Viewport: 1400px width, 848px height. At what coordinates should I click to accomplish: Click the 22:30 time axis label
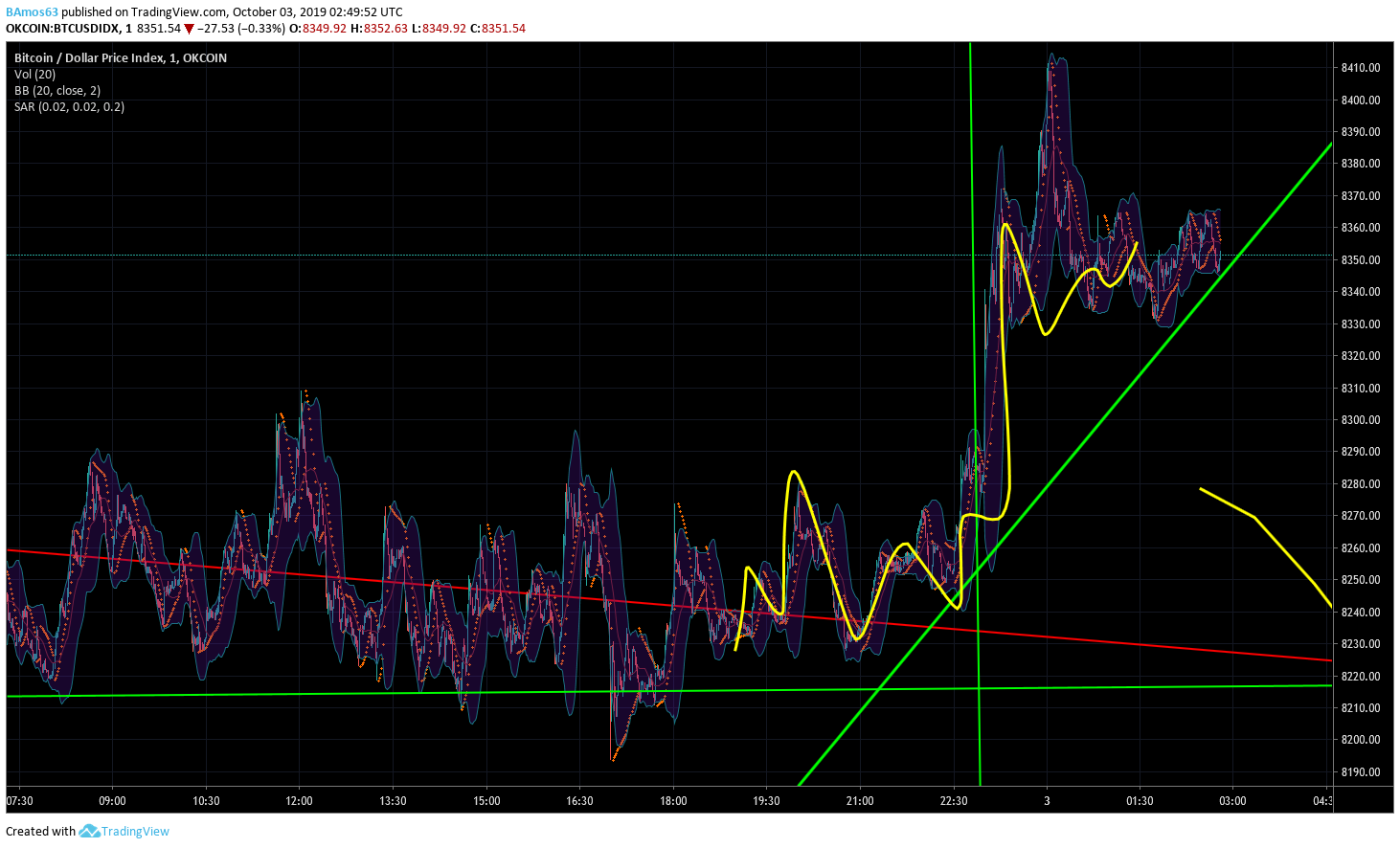(x=953, y=801)
